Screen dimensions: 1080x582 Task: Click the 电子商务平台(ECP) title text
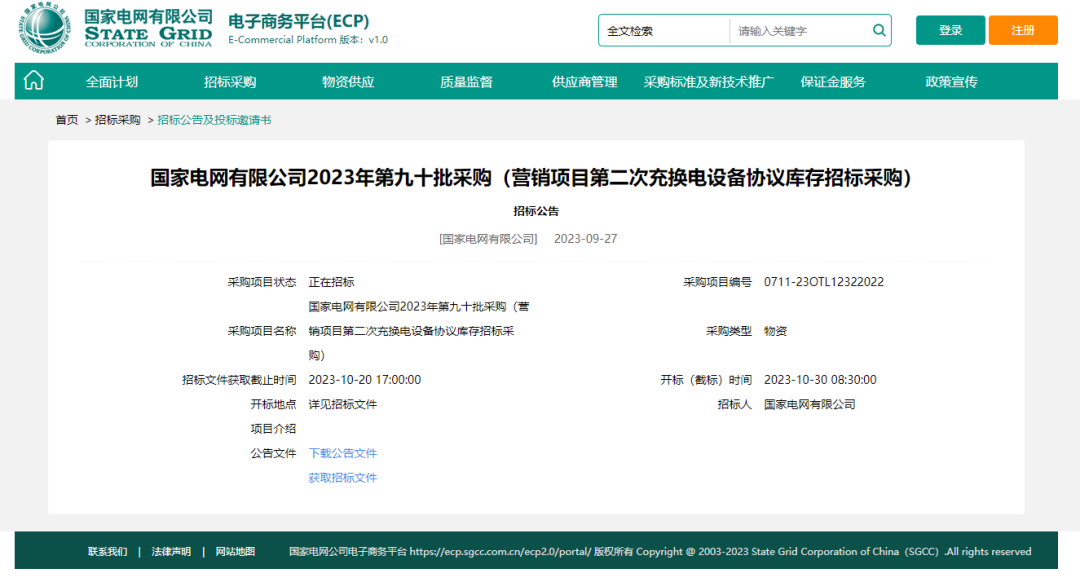click(x=299, y=21)
